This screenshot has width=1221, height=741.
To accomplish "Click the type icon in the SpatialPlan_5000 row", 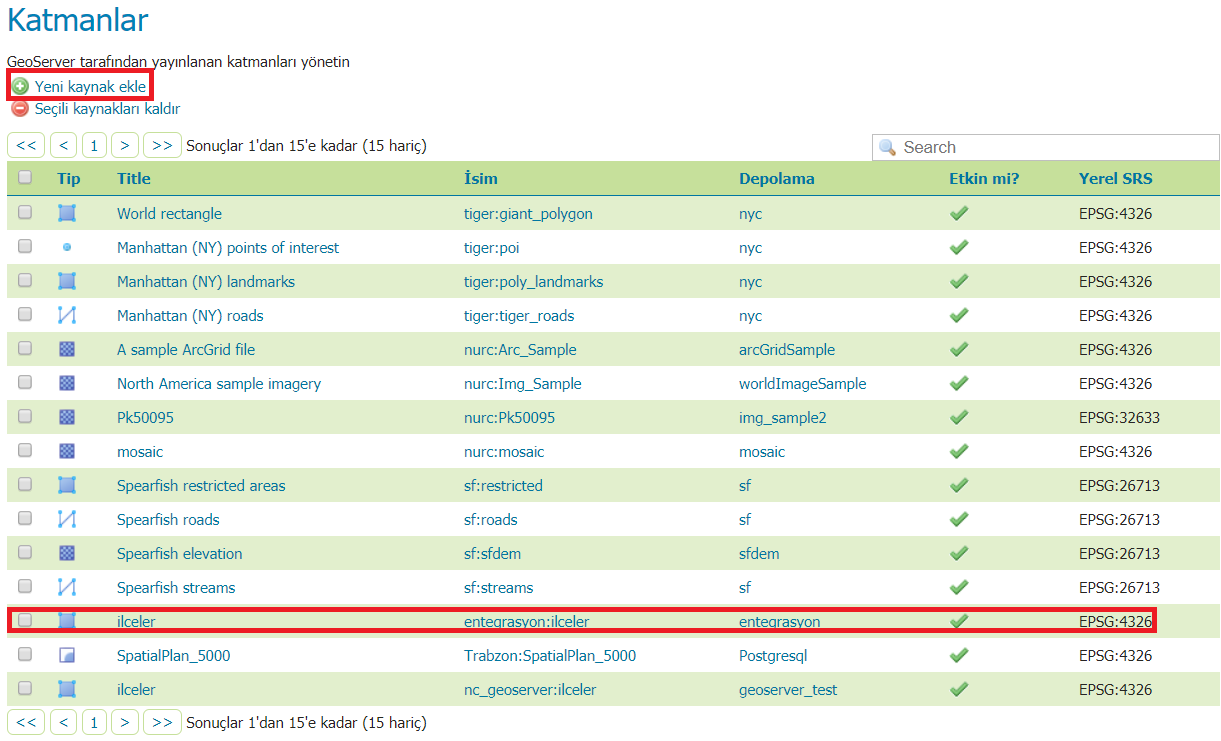I will [x=67, y=655].
